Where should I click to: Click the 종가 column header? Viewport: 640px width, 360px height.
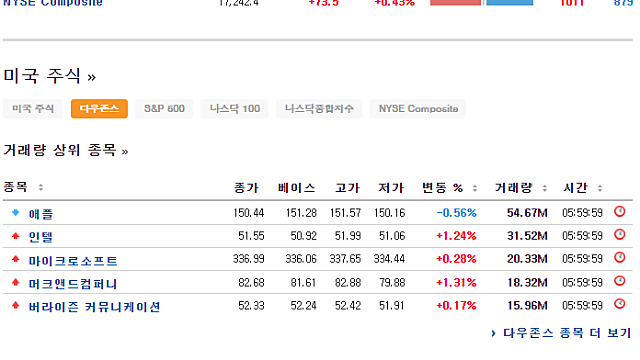(247, 188)
